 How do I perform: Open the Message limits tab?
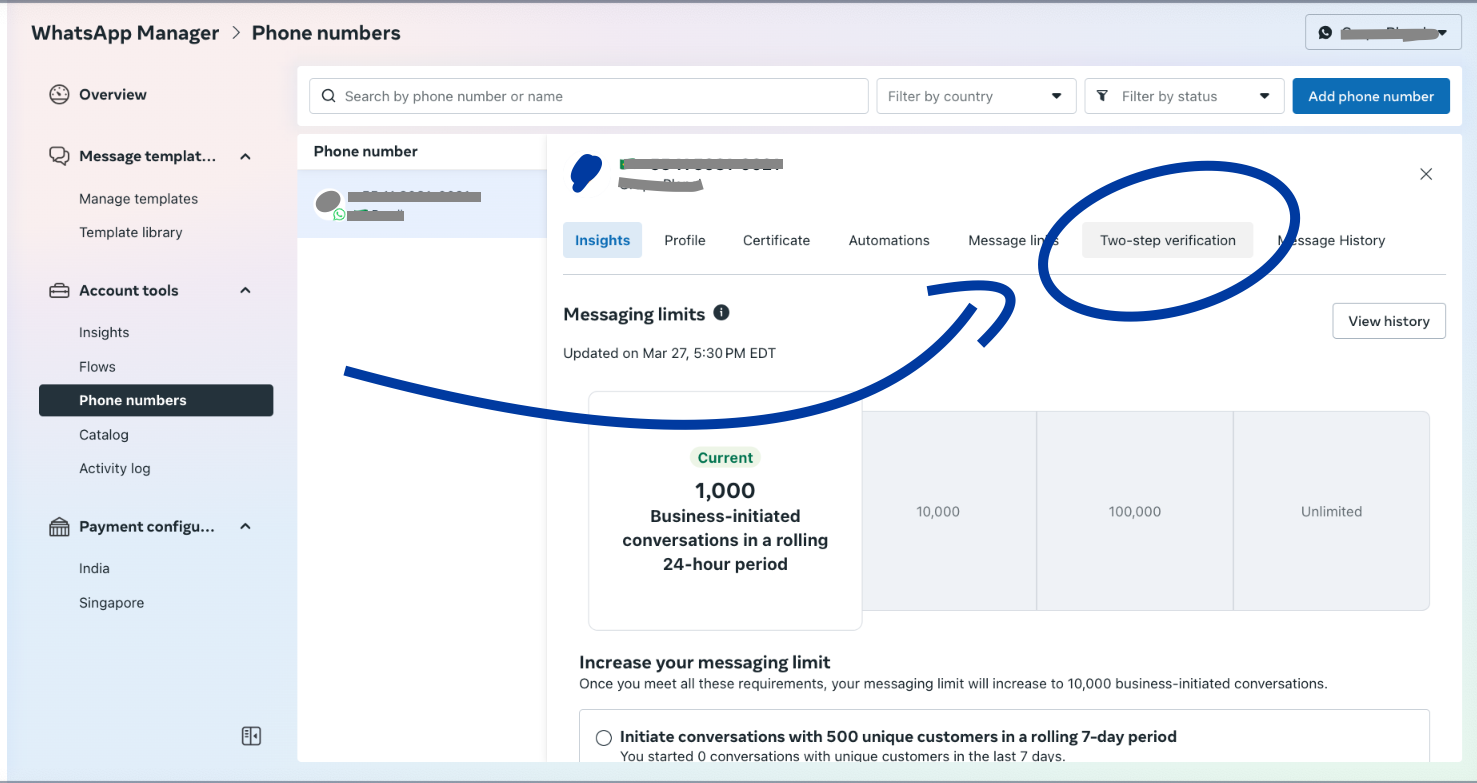(1013, 240)
